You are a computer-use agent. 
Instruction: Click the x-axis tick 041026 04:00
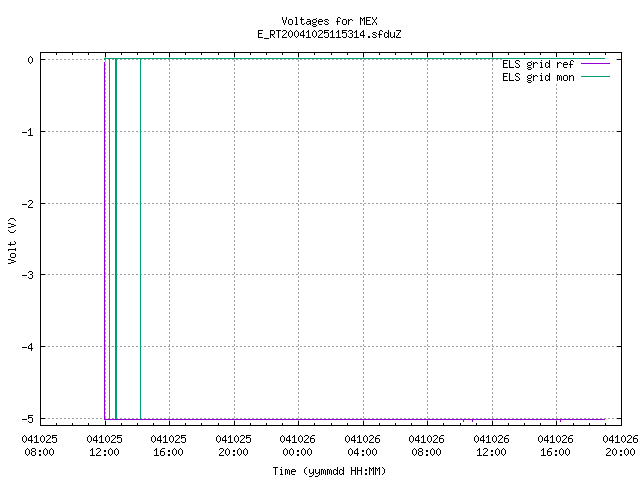362,446
